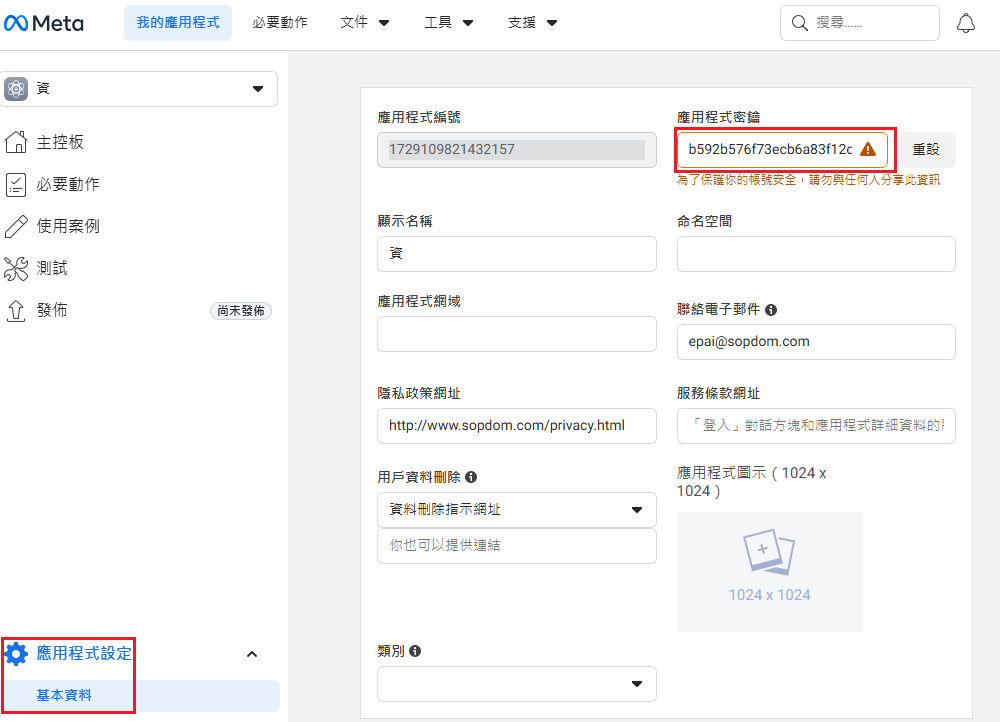Viewport: 1000px width, 722px height.
Task: Open 使用案例 in sidebar
Action: (x=68, y=226)
